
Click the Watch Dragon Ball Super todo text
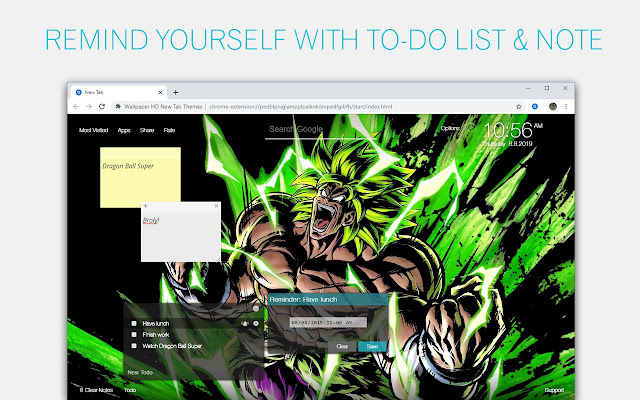point(172,346)
